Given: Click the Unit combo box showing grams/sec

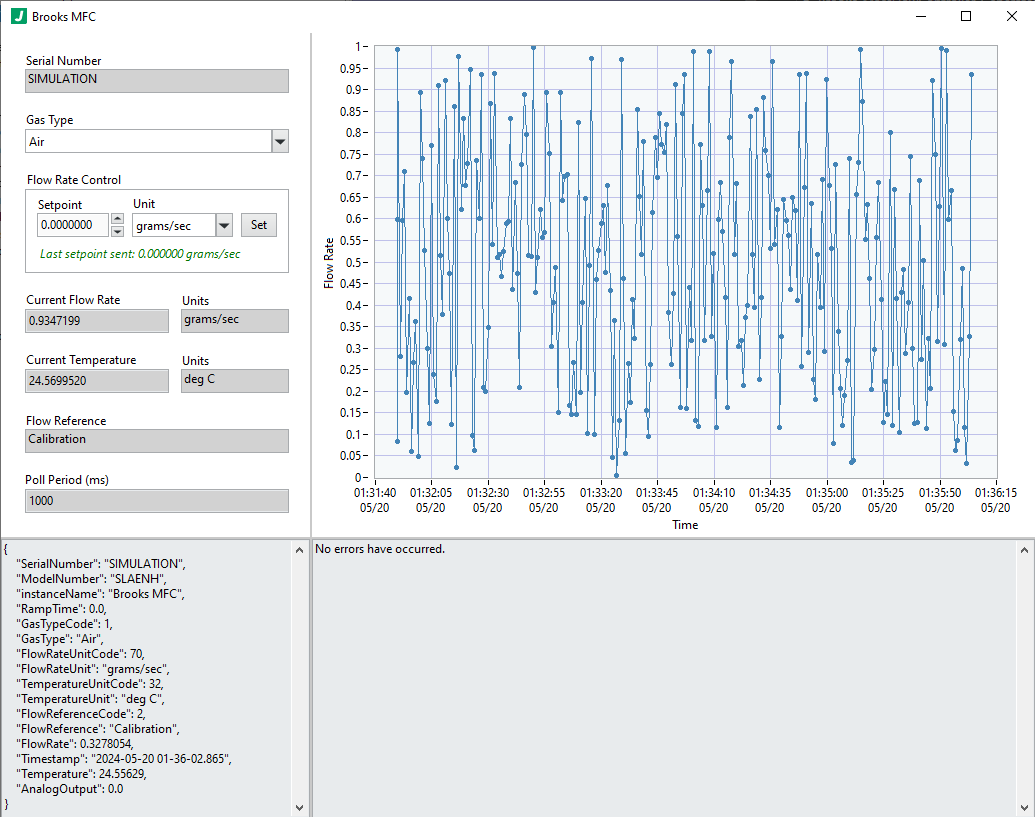Looking at the screenshot, I should click(x=174, y=226).
